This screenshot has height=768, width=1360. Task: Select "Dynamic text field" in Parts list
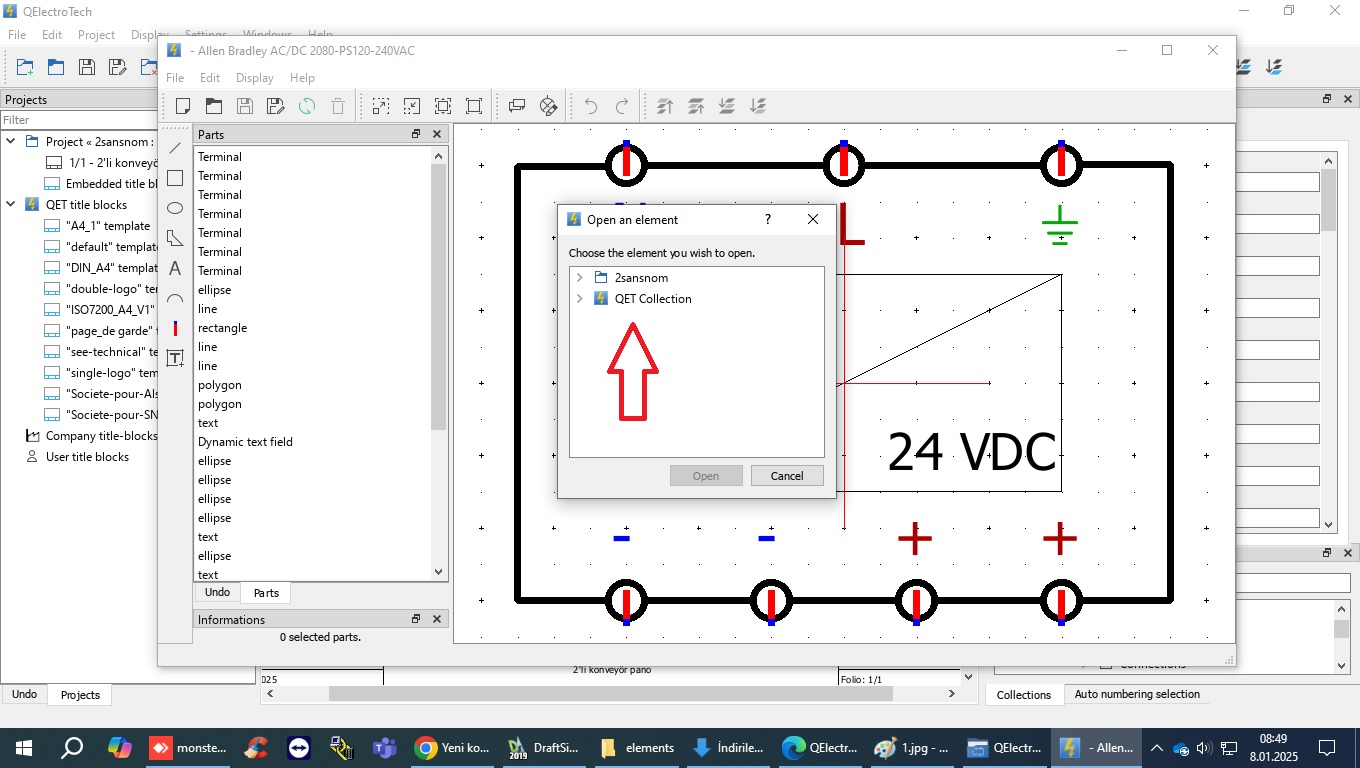[x=245, y=442]
